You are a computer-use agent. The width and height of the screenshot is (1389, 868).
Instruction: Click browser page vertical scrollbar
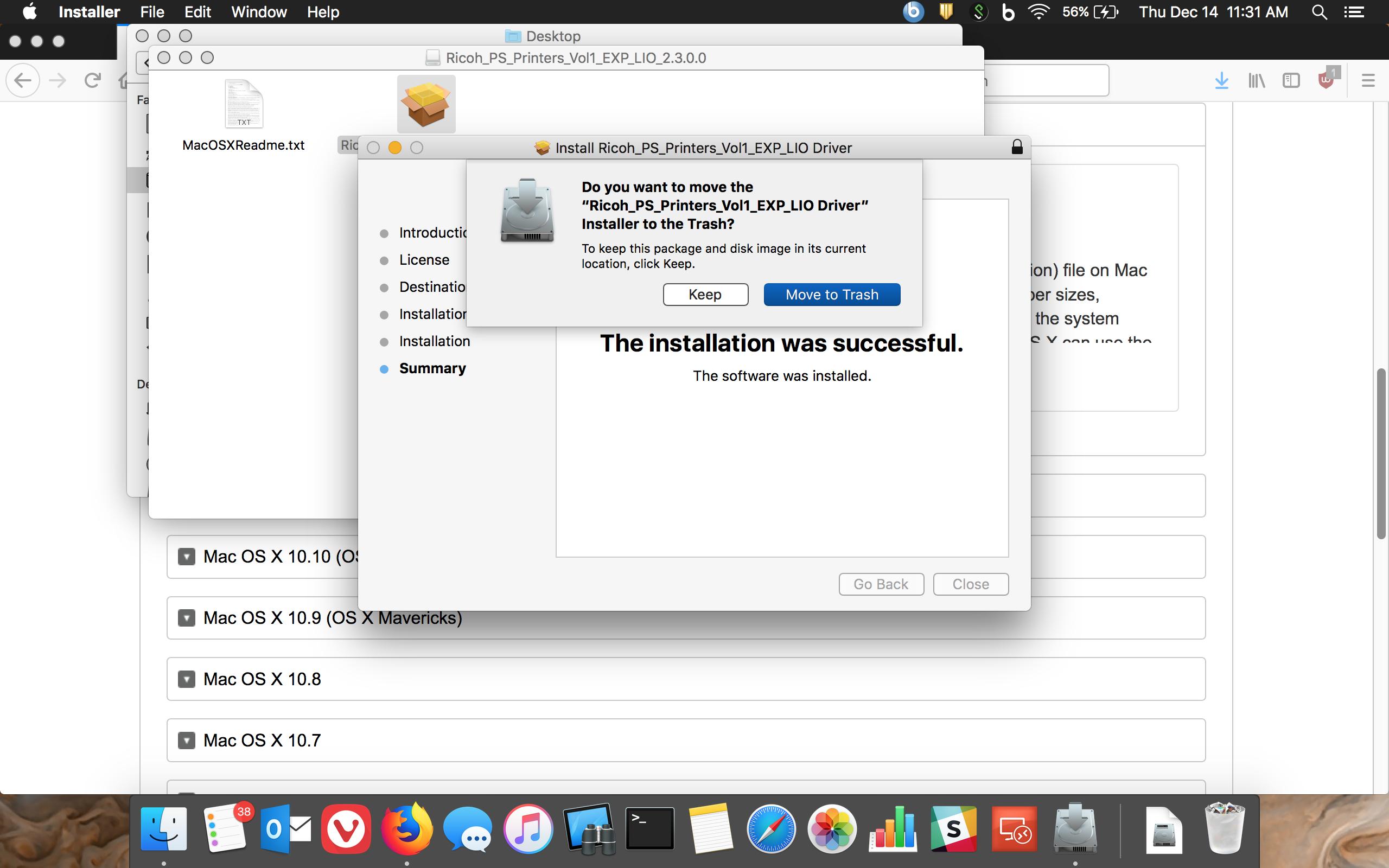(x=1381, y=454)
